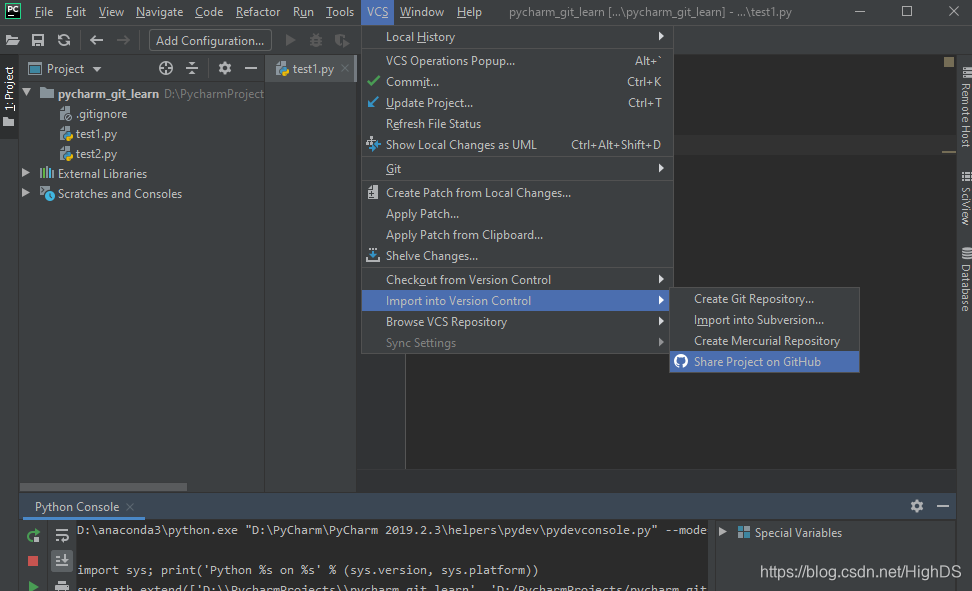Screen dimensions: 972x591
Task: Click the Print icon in console toolbar
Action: (x=62, y=585)
